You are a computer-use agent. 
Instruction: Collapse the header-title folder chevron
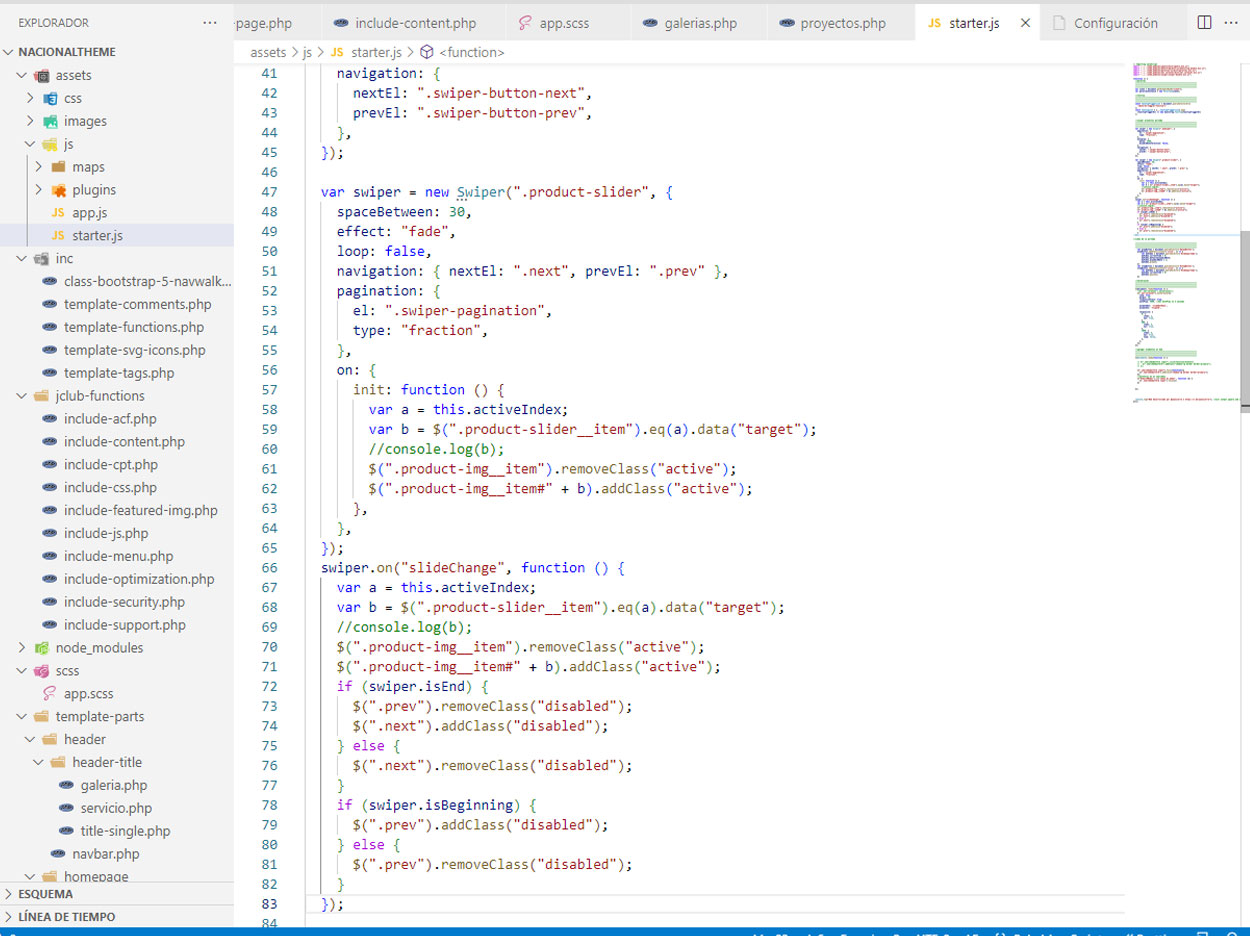pos(39,762)
